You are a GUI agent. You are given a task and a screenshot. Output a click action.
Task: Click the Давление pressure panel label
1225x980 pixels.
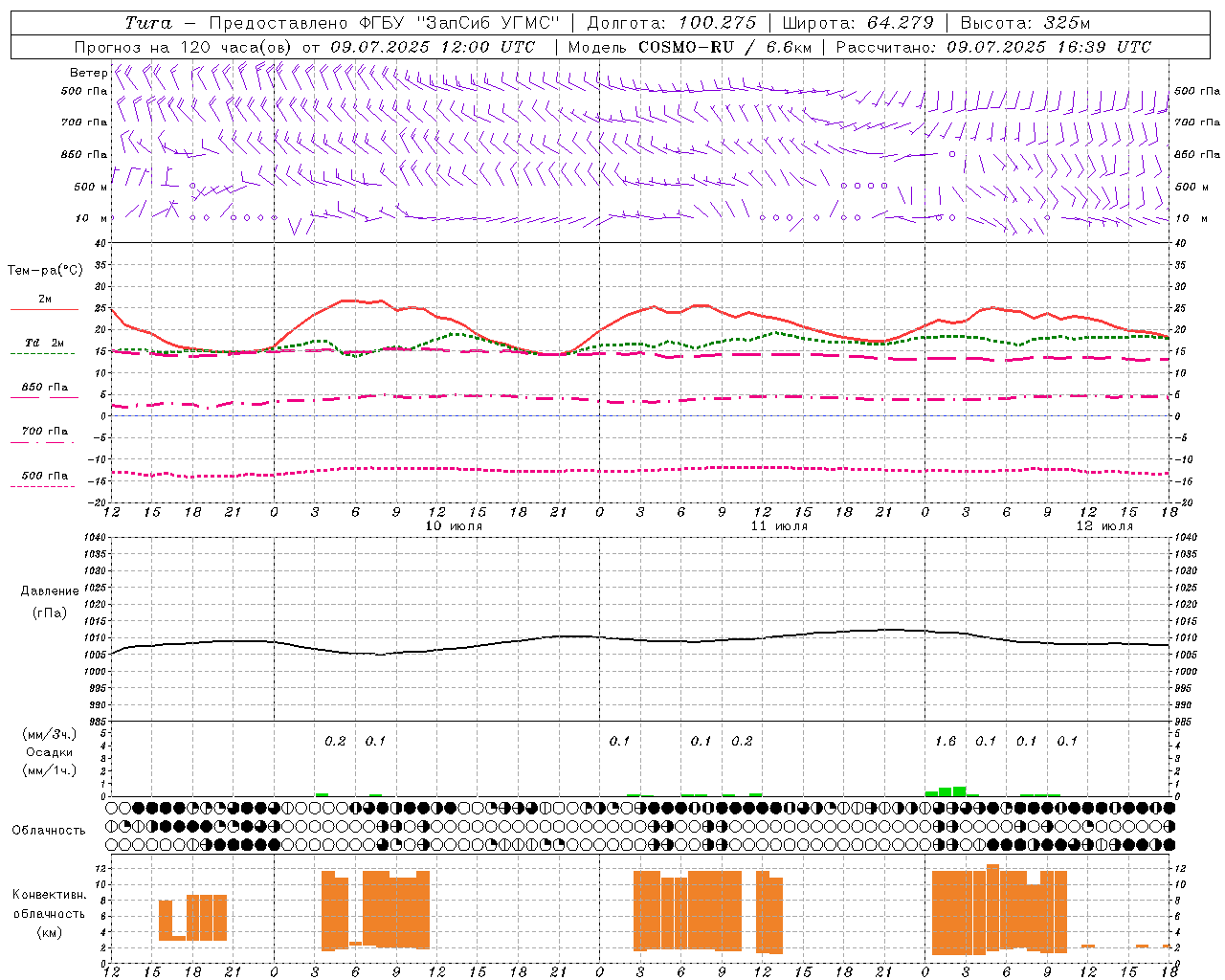(x=50, y=591)
